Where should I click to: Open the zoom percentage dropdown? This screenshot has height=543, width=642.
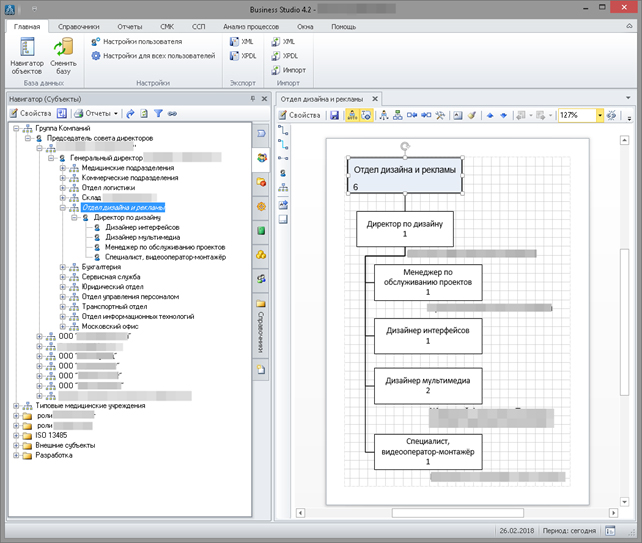coord(600,115)
